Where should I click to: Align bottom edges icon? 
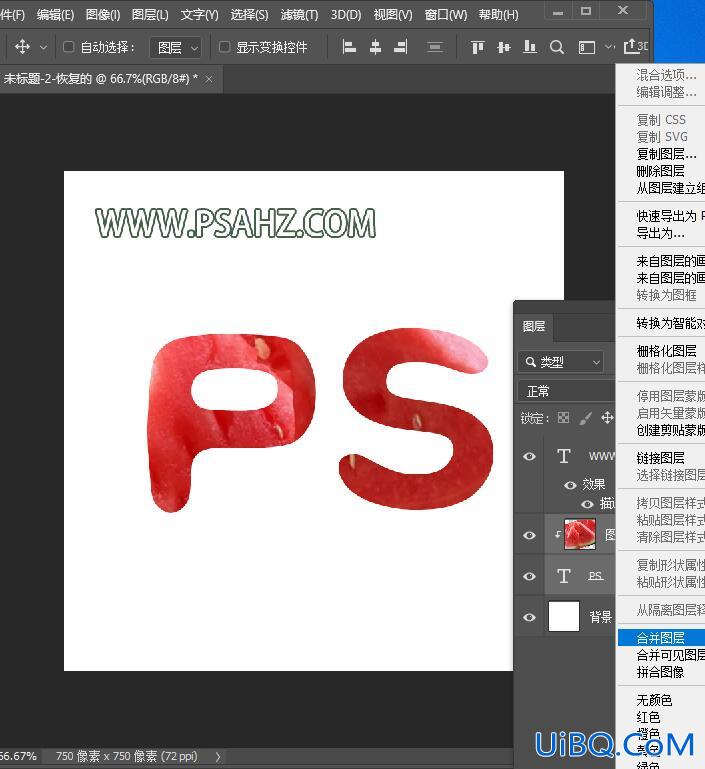[x=529, y=47]
